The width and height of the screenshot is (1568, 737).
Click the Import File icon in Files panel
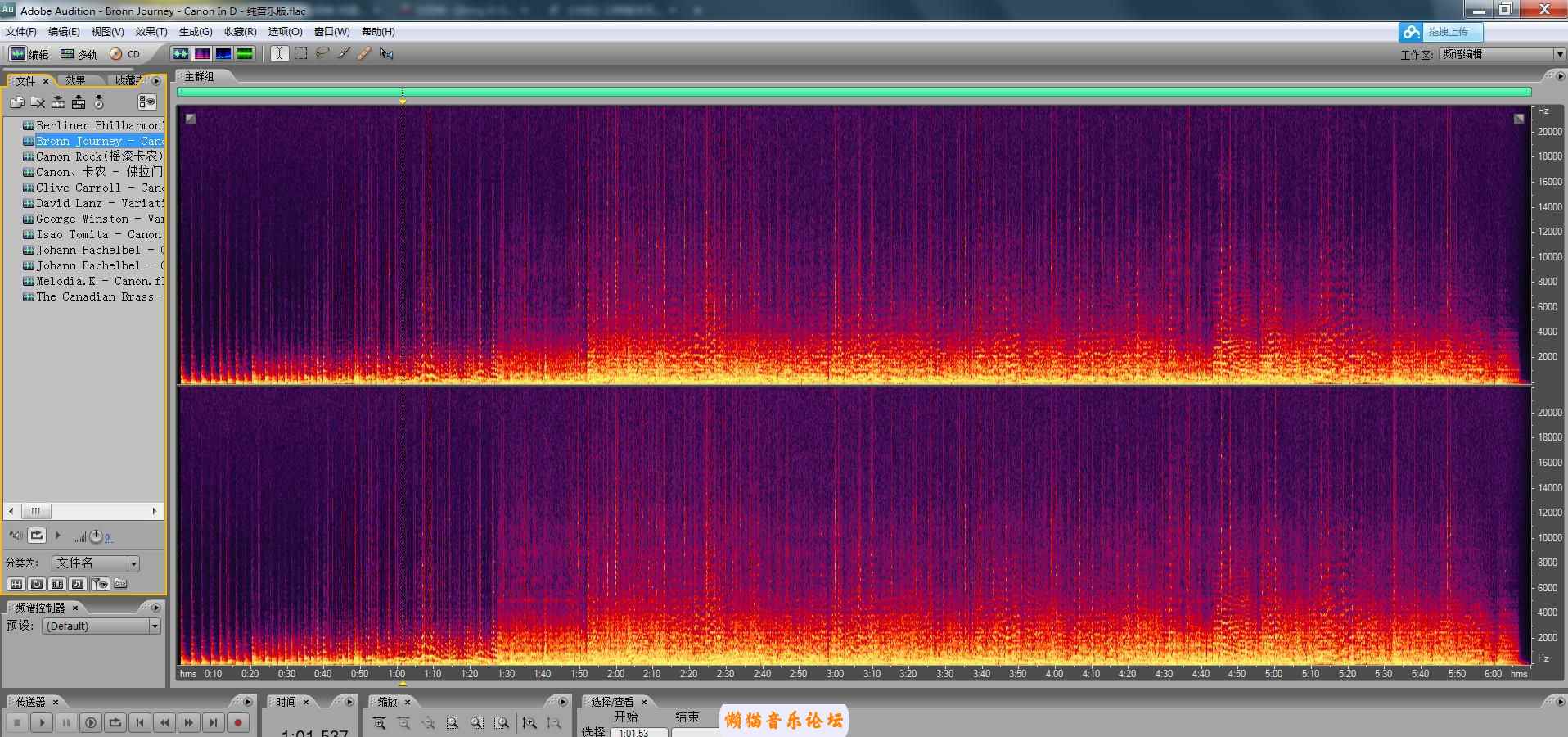16,102
